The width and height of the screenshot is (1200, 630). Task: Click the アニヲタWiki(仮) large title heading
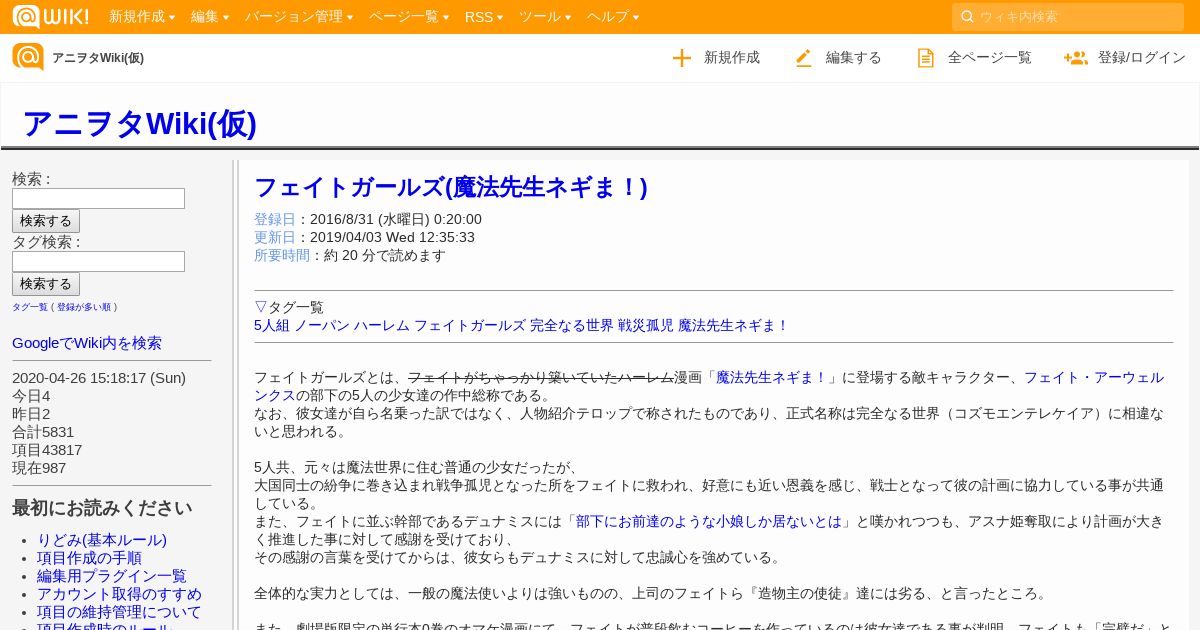[139, 123]
